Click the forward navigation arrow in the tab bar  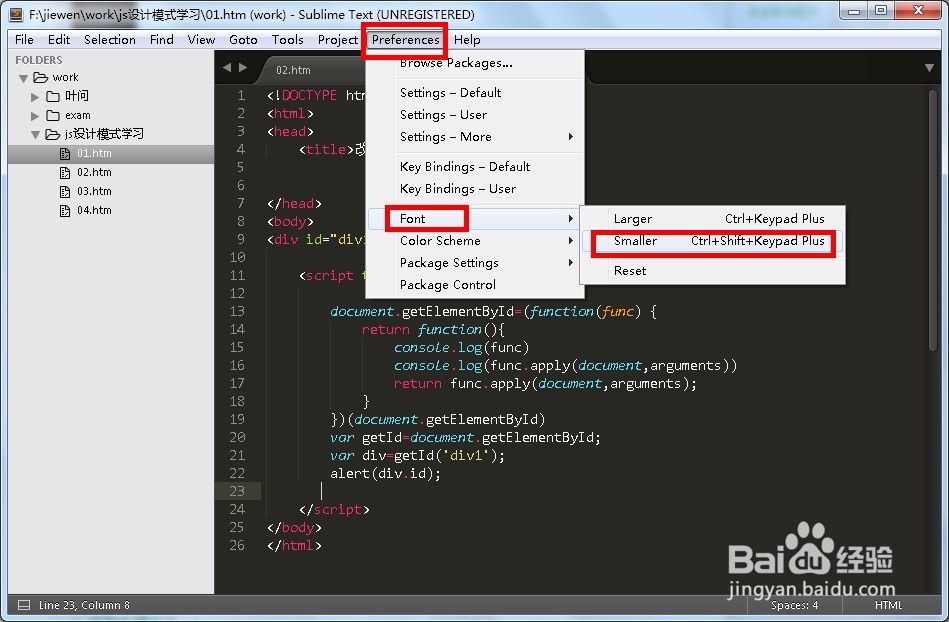click(243, 67)
